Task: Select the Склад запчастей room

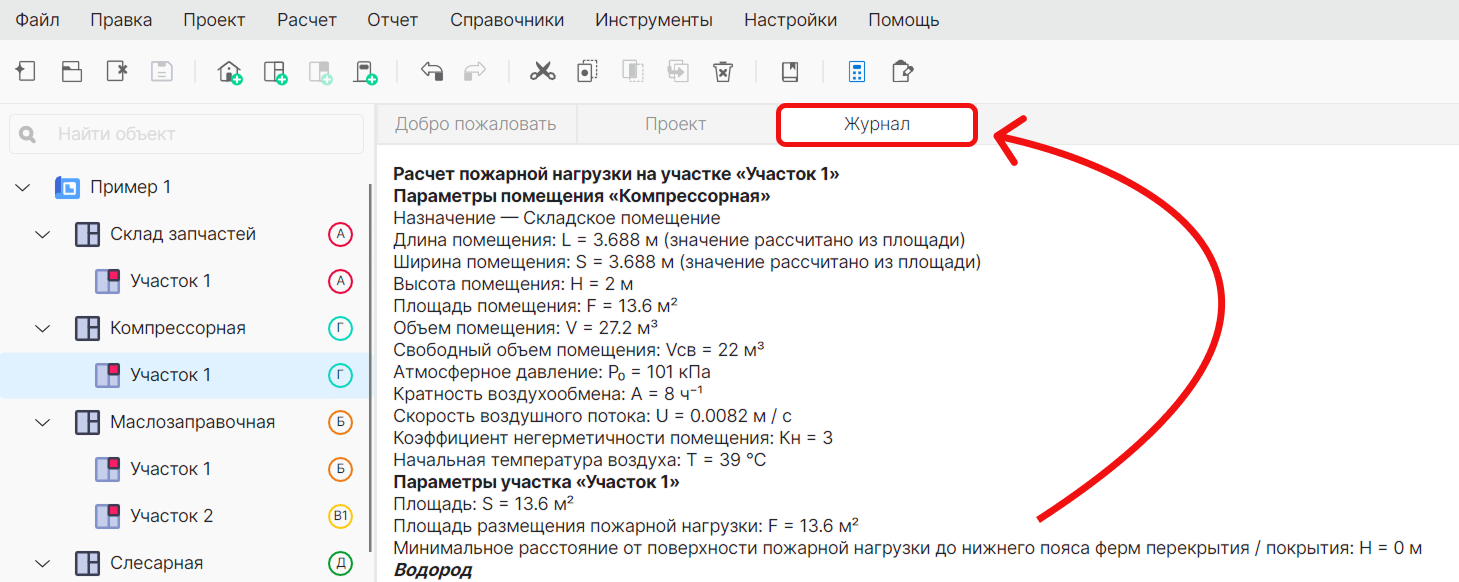Action: [183, 234]
